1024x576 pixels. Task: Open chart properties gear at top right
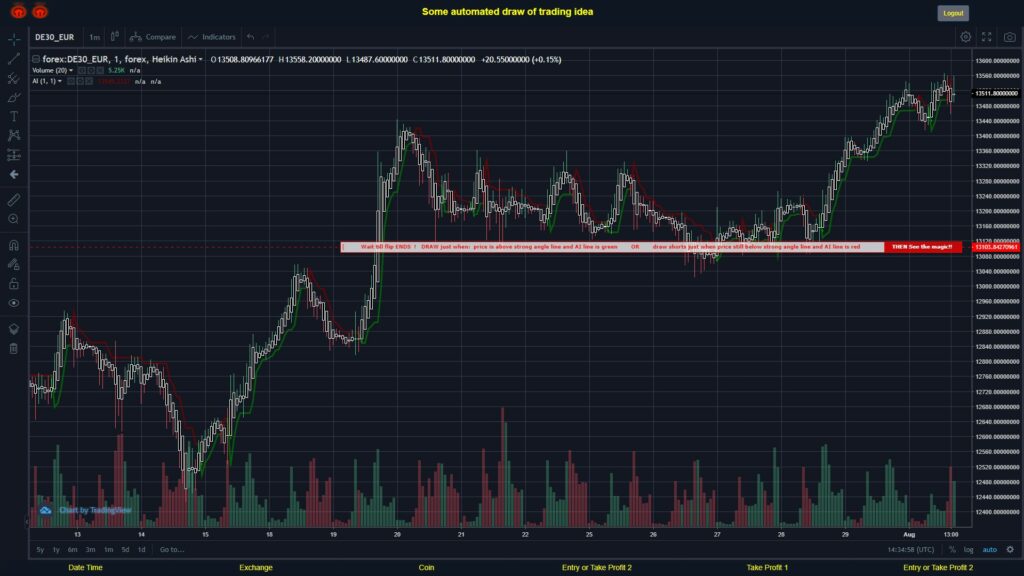(965, 37)
